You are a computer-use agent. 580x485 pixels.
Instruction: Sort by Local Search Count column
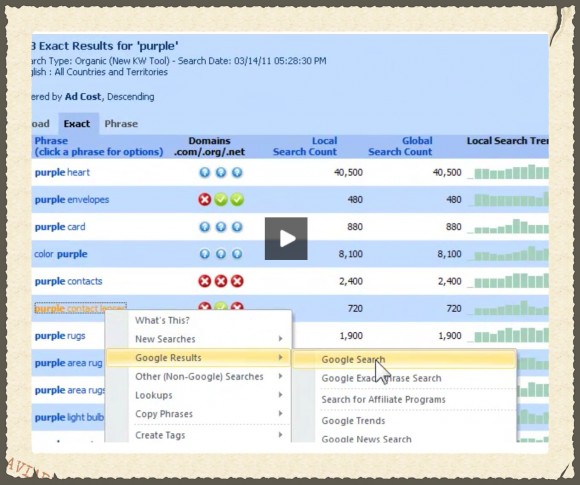[x=305, y=146]
